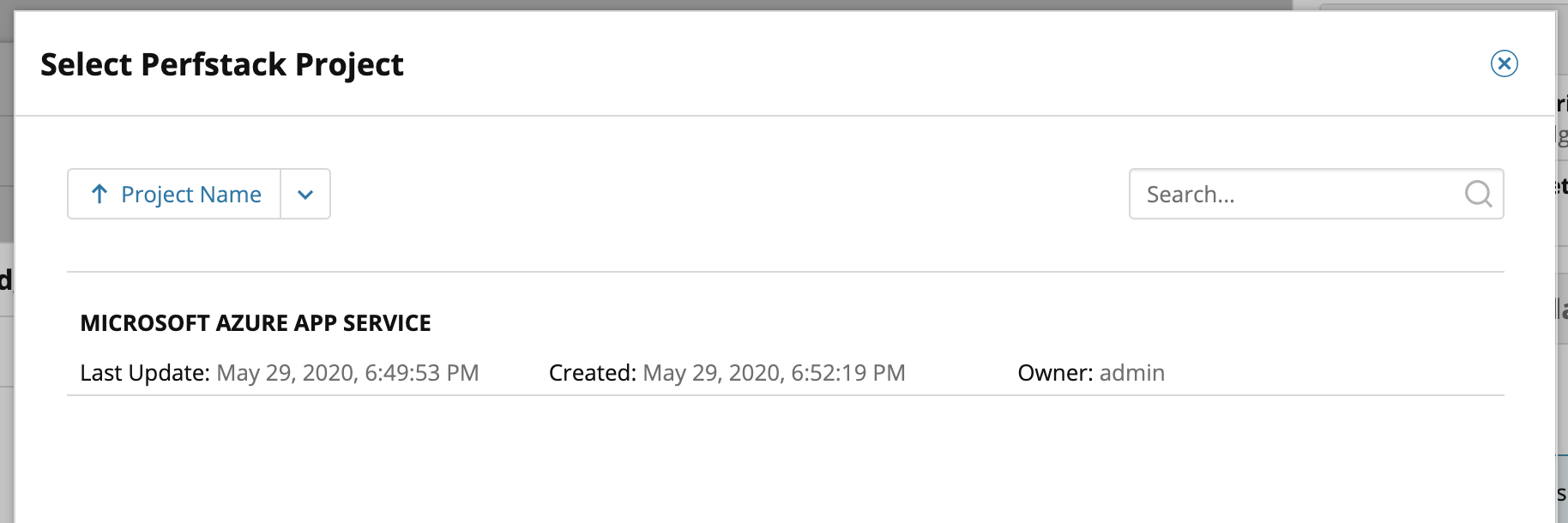Click the Created label
This screenshot has width=1568, height=523.
(x=592, y=373)
